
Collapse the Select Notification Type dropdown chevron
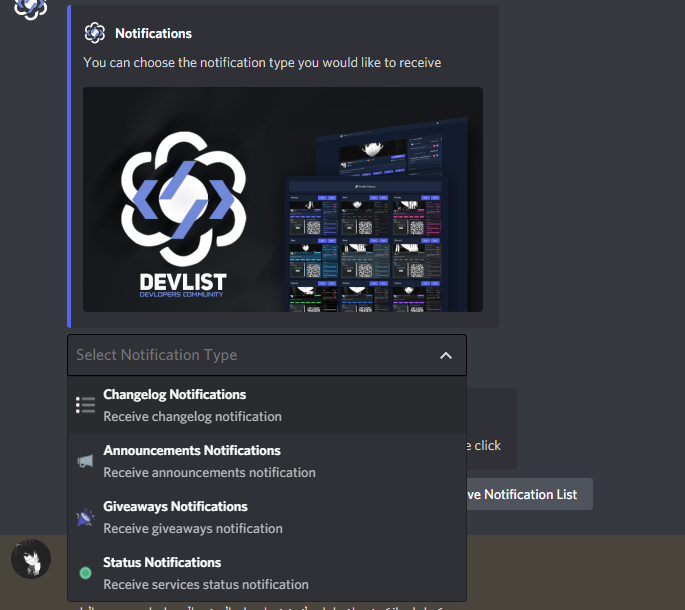click(x=446, y=355)
